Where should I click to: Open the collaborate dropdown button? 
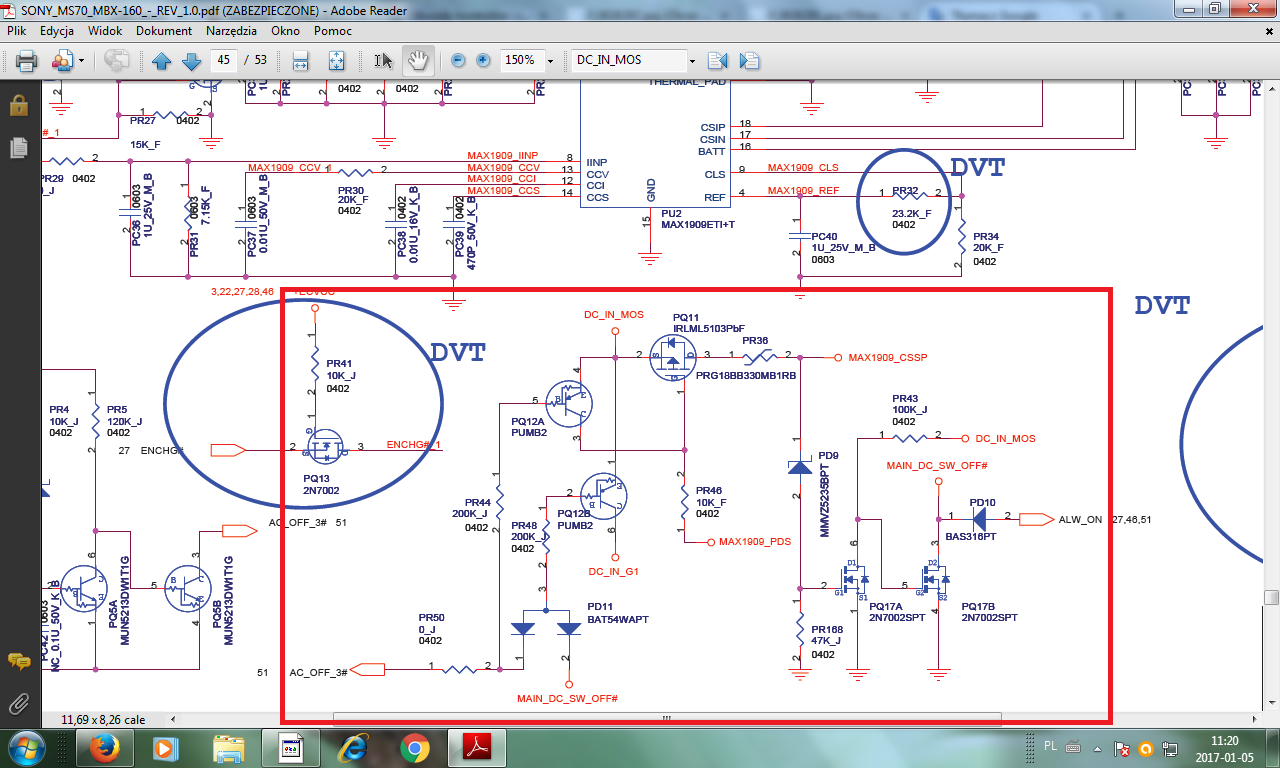[x=67, y=60]
